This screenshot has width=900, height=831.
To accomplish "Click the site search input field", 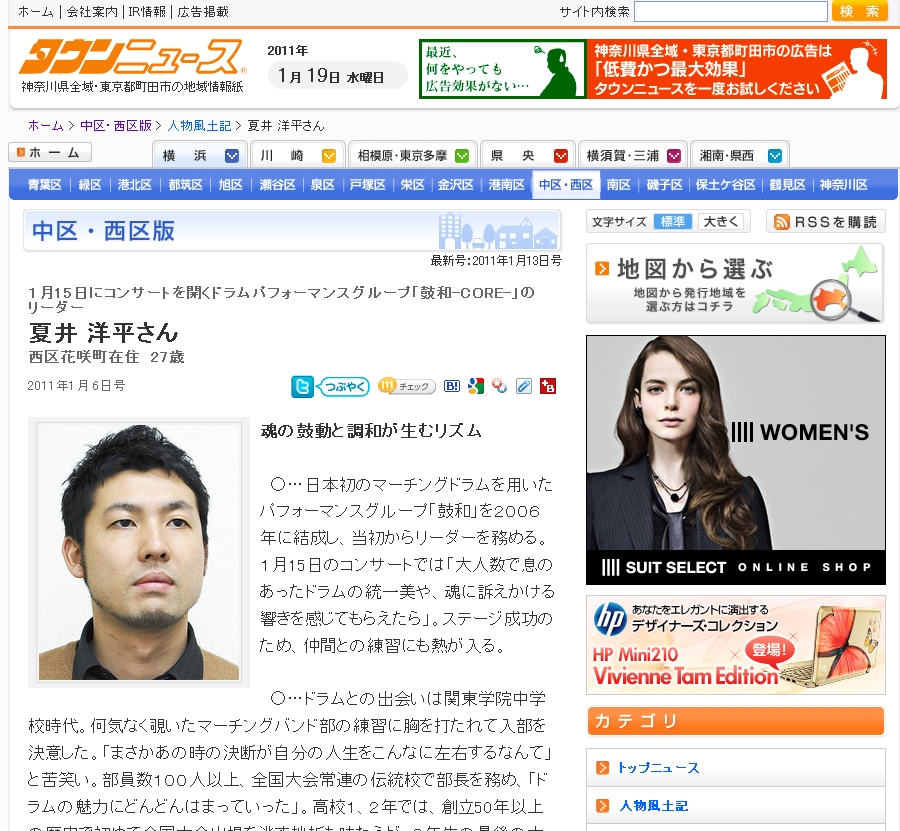I will click(x=730, y=12).
